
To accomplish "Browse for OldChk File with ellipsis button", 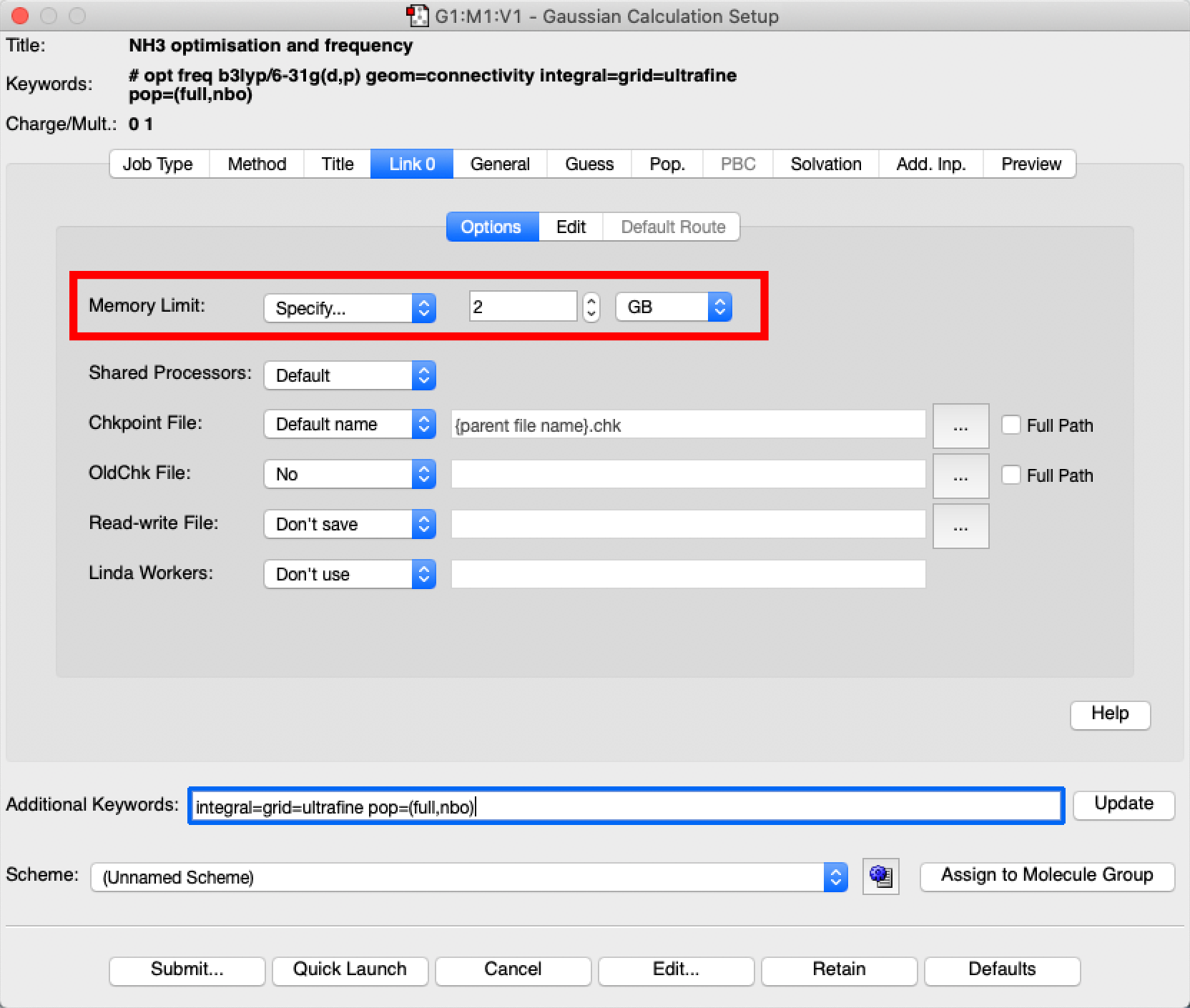I will click(x=960, y=476).
